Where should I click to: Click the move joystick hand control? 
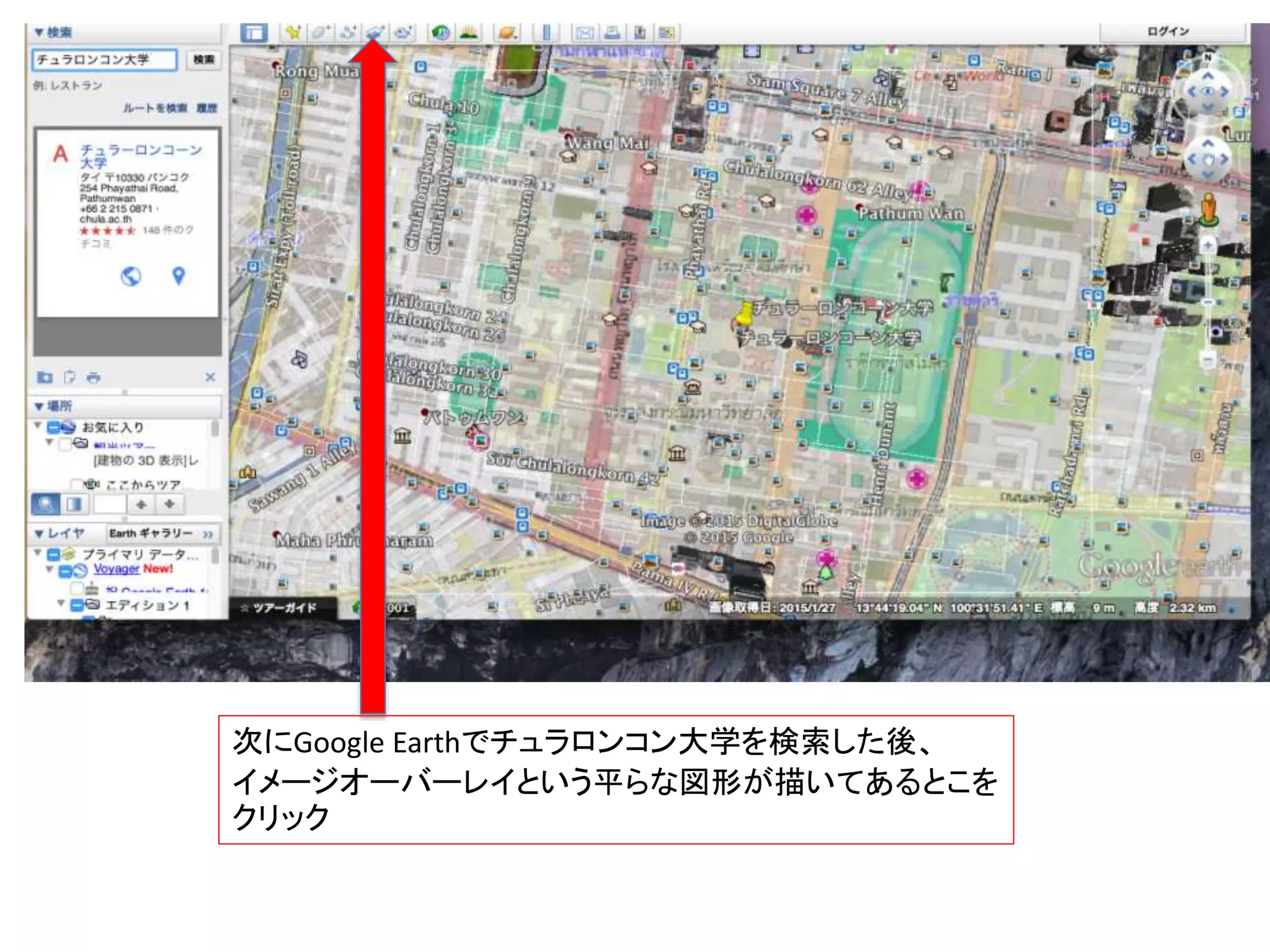pos(1208,159)
